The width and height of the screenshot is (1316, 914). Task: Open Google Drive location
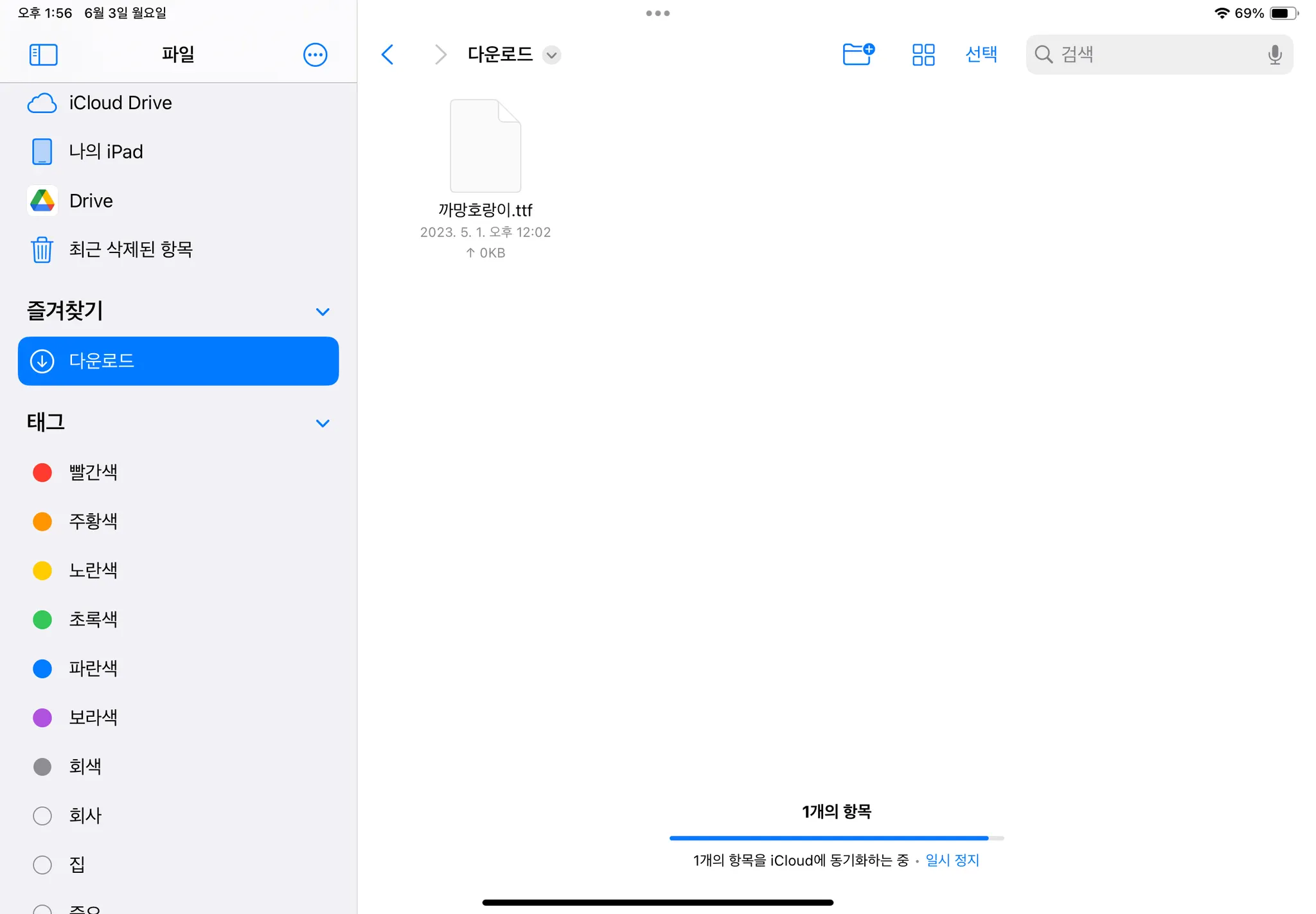tap(91, 201)
